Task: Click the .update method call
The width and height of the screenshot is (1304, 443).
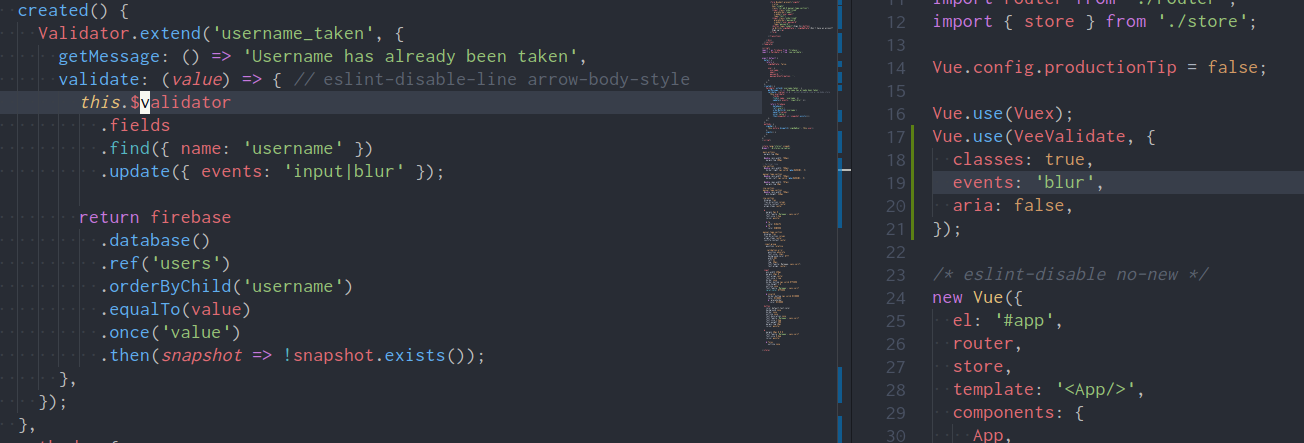Action: [141, 172]
